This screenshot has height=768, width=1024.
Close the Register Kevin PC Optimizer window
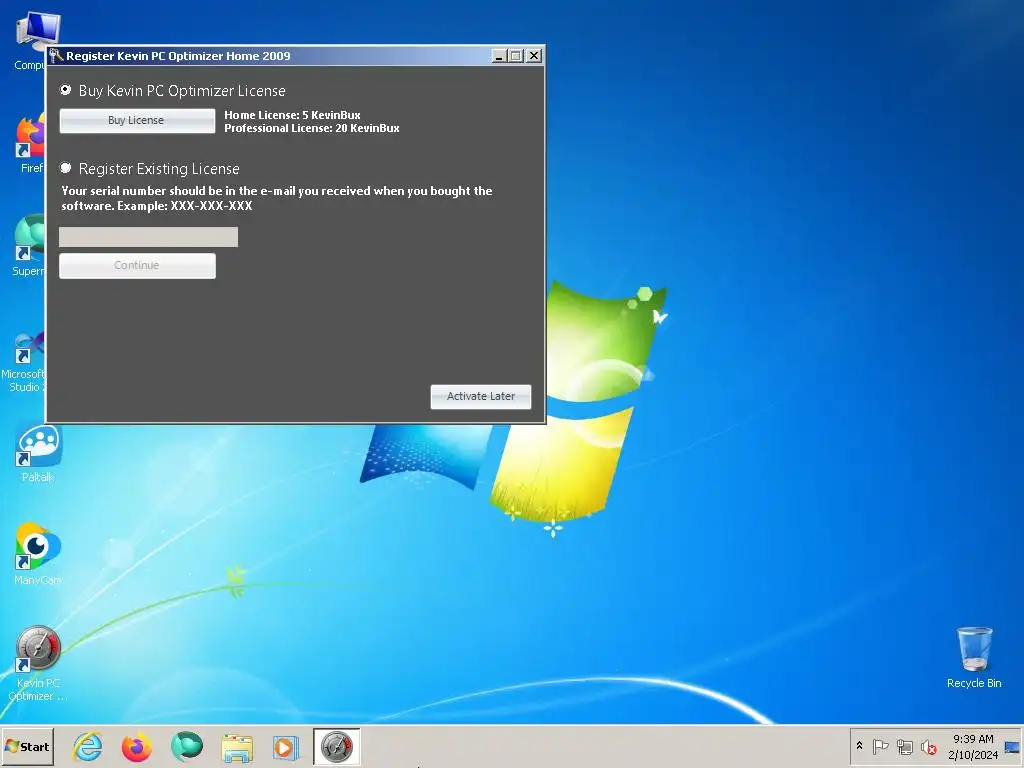(x=534, y=56)
